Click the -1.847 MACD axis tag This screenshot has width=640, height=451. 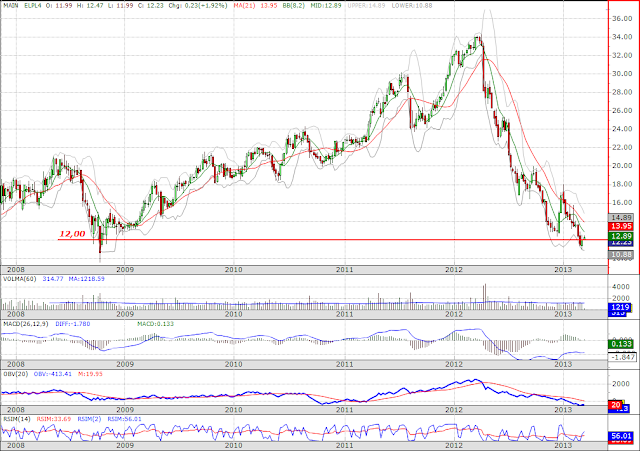click(622, 357)
